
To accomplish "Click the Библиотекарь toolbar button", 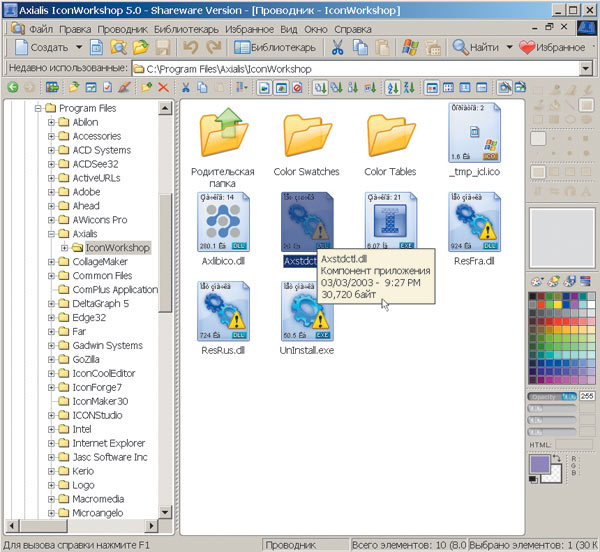I will click(x=275, y=47).
